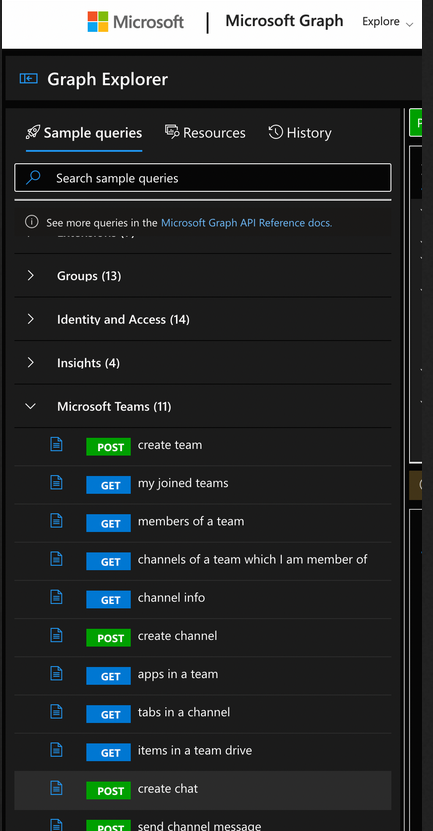
Task: Select the create channel query
Action: click(177, 635)
